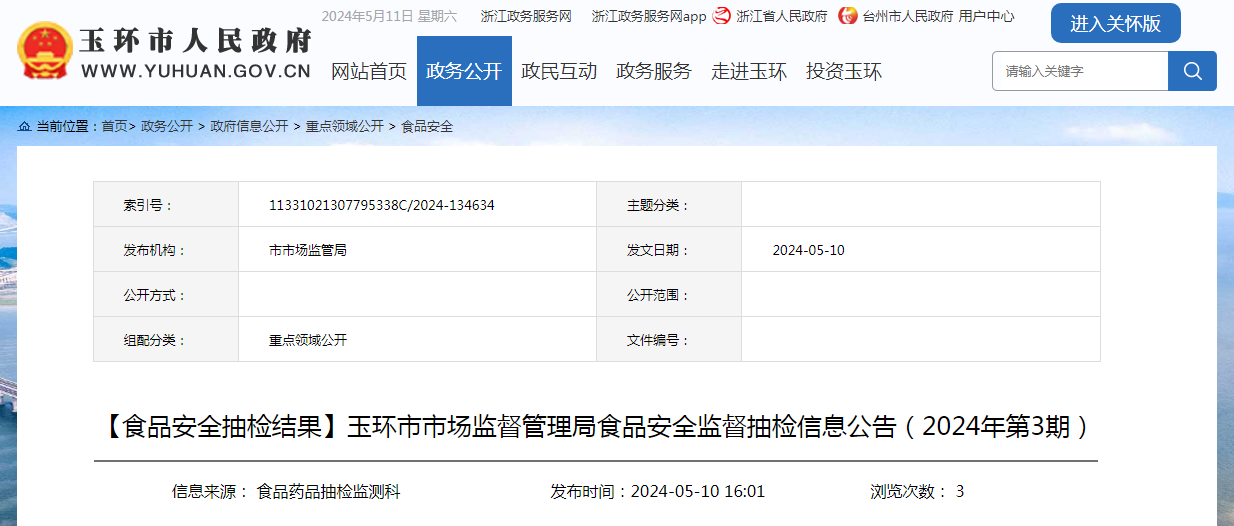Open 用户中心 link
The image size is (1234, 526).
986,16
